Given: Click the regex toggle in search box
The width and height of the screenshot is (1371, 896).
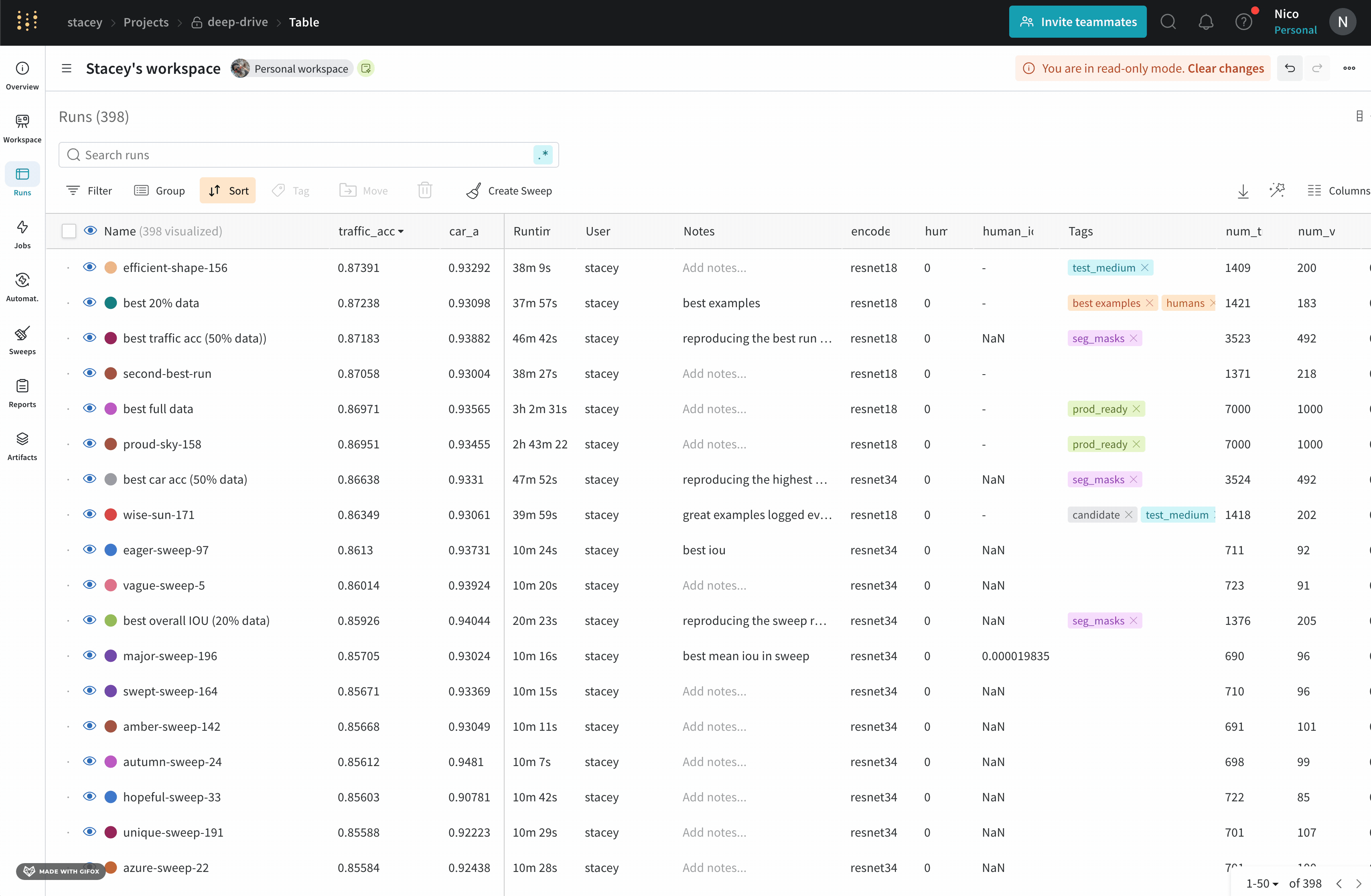Looking at the screenshot, I should pyautogui.click(x=543, y=155).
